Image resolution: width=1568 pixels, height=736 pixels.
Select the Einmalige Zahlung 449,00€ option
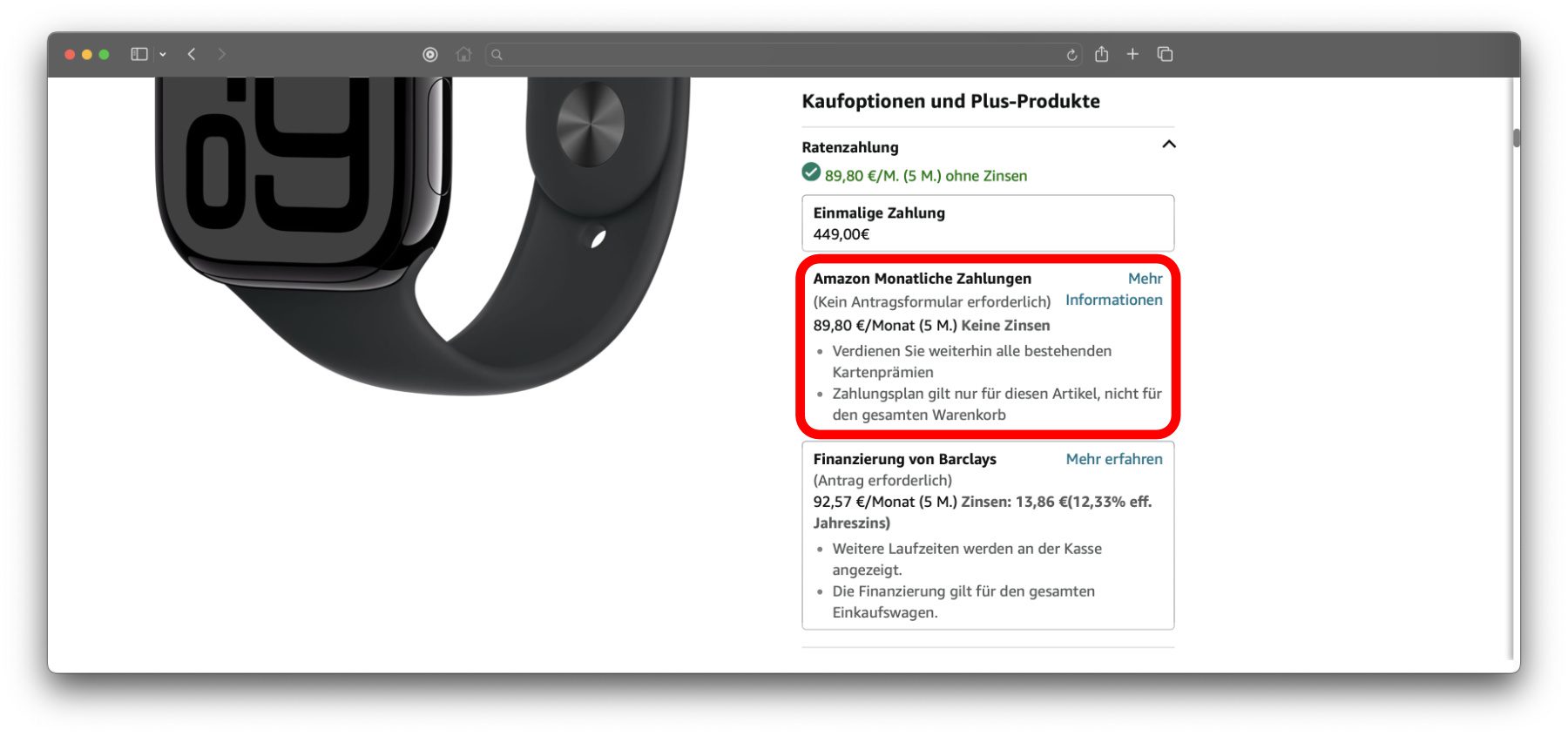(x=988, y=223)
